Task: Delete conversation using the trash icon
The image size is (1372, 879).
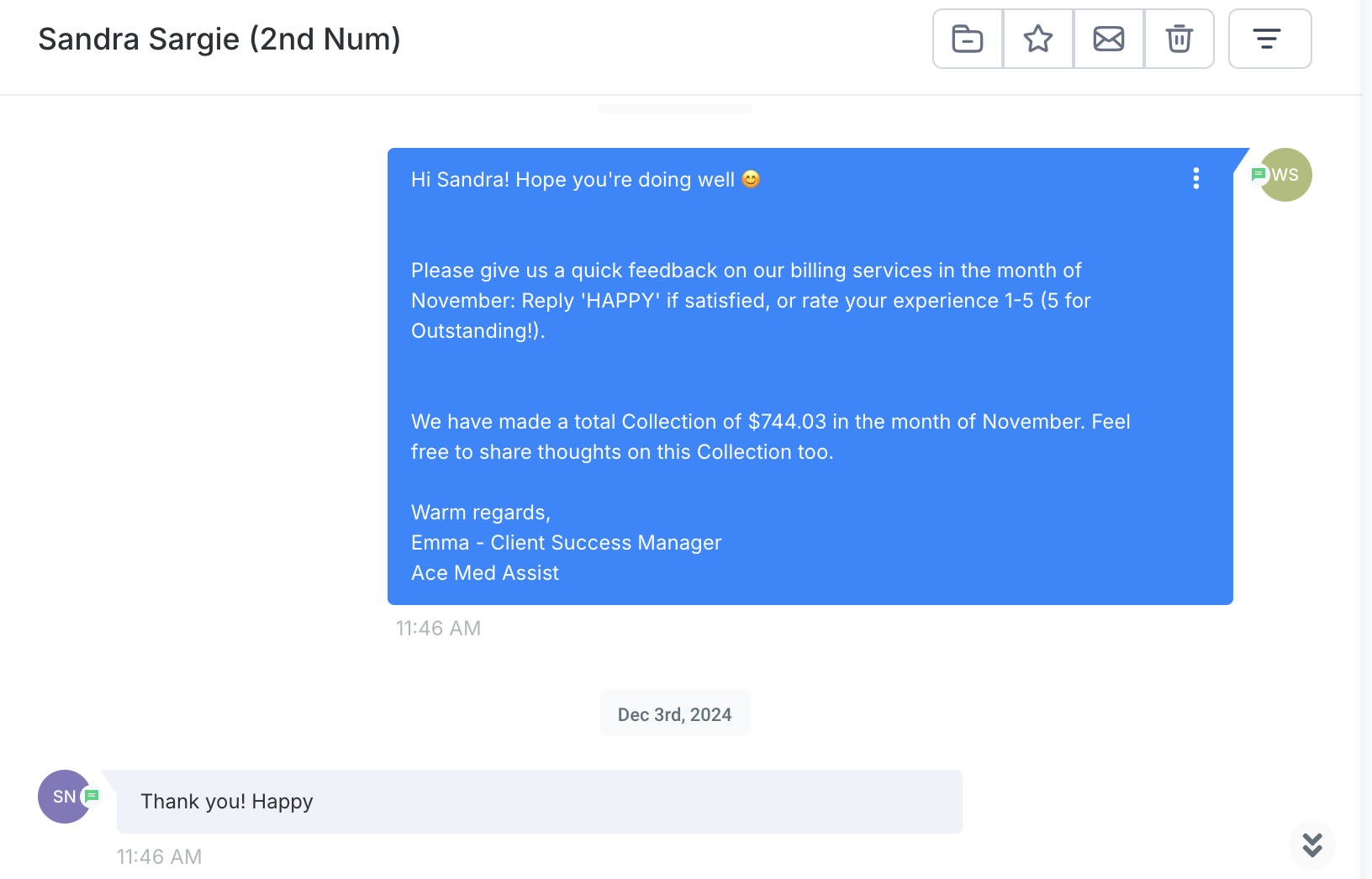Action: pyautogui.click(x=1179, y=39)
